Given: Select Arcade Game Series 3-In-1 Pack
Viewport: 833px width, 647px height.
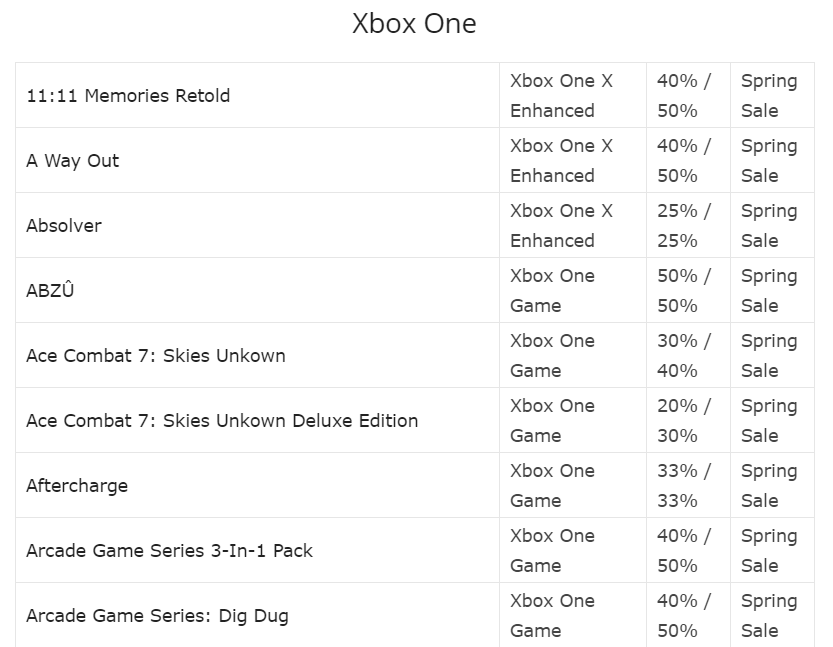Looking at the screenshot, I should click(x=169, y=551).
